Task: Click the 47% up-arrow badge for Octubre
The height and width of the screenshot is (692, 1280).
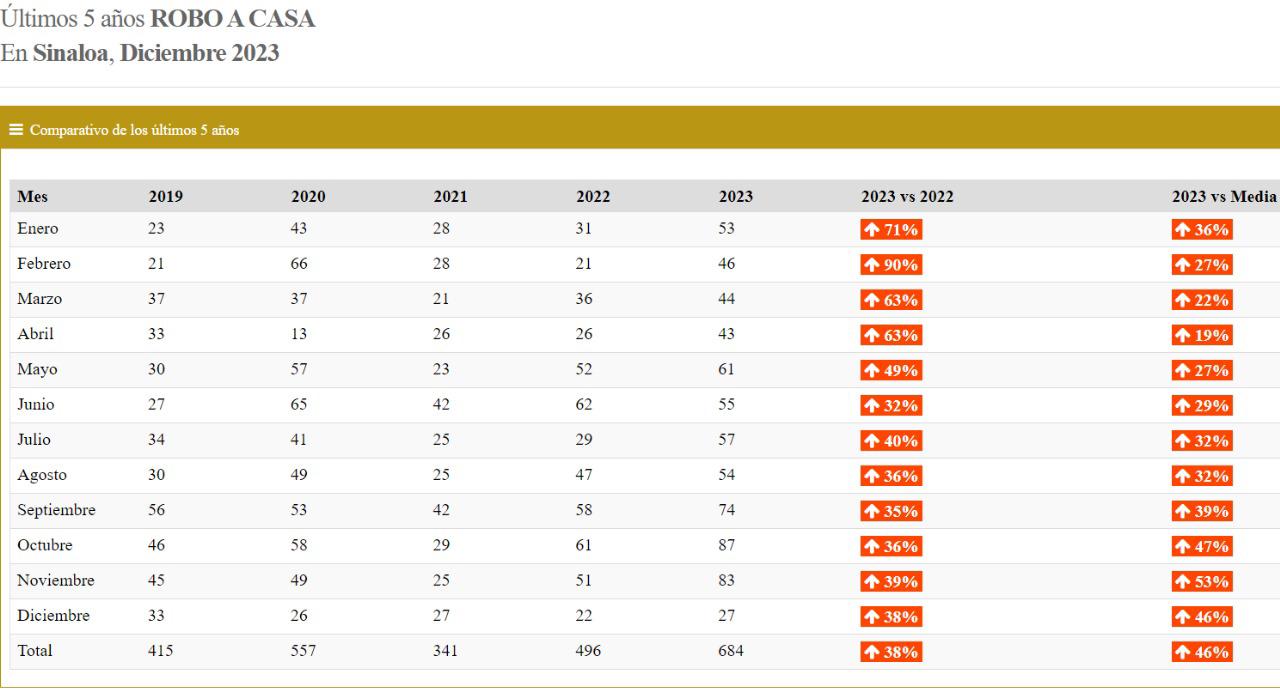Action: click(x=1202, y=547)
